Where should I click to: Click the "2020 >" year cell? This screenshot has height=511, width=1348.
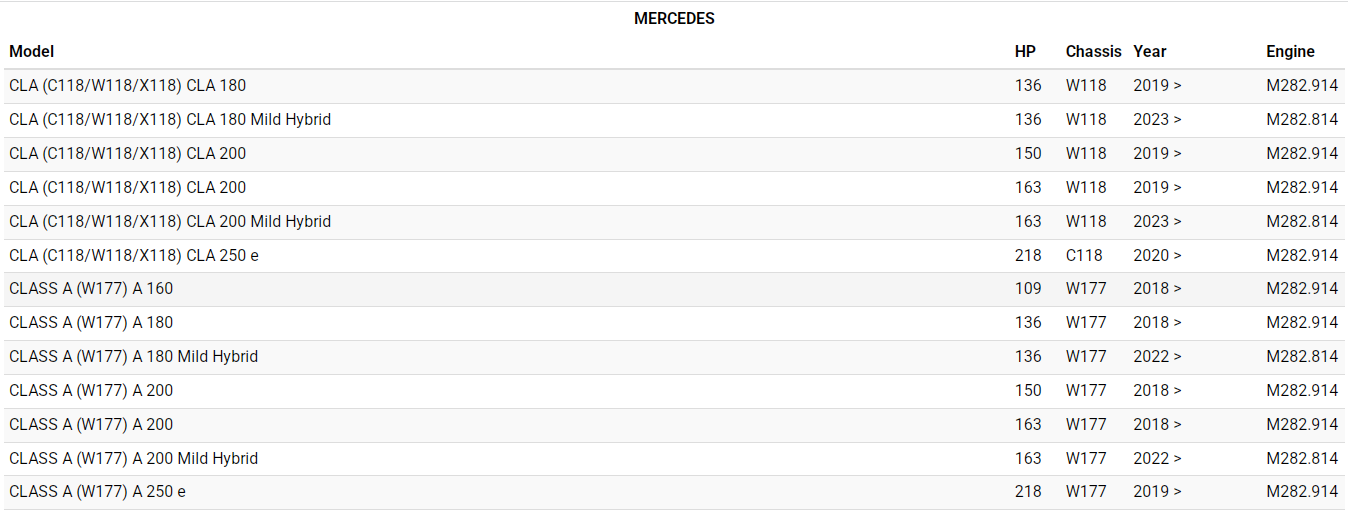(1157, 255)
